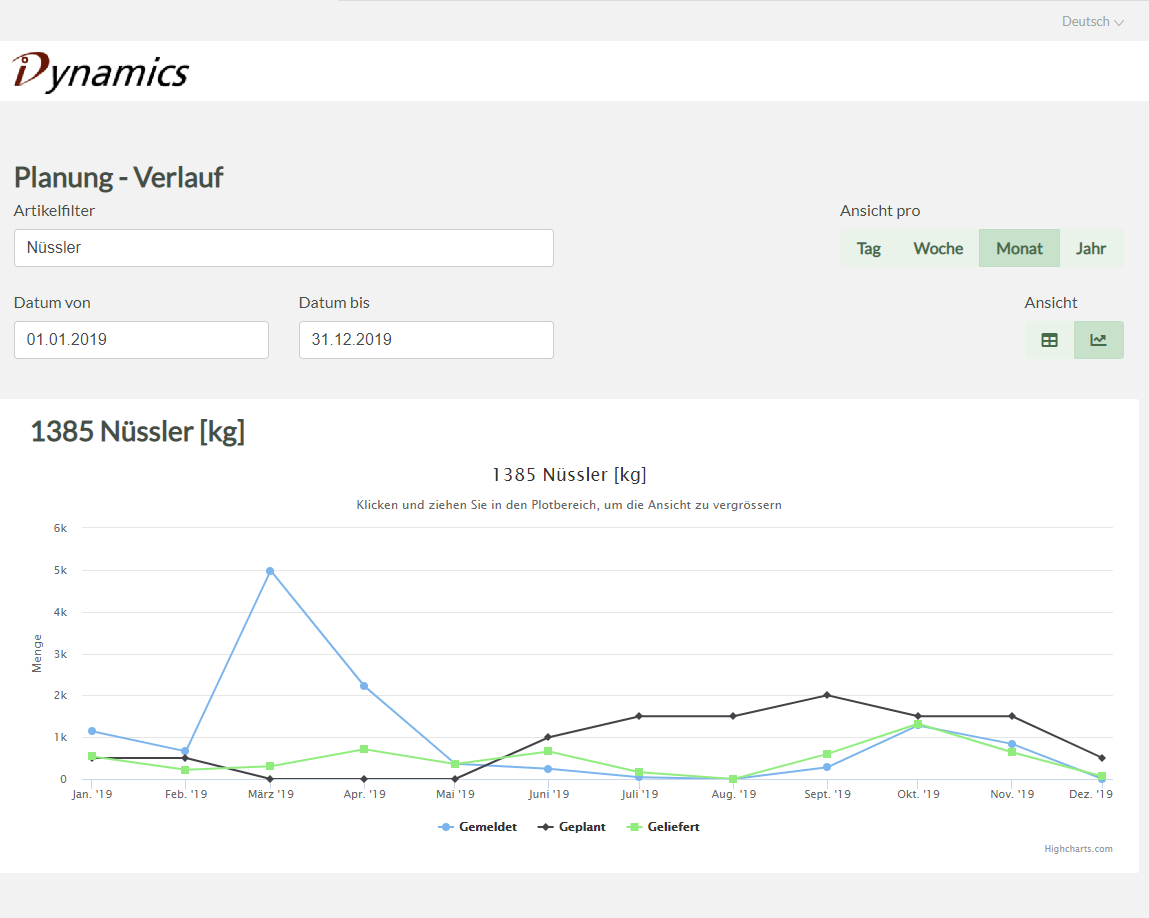The height and width of the screenshot is (918, 1149).
Task: Open the Datum bis date field
Action: [426, 340]
